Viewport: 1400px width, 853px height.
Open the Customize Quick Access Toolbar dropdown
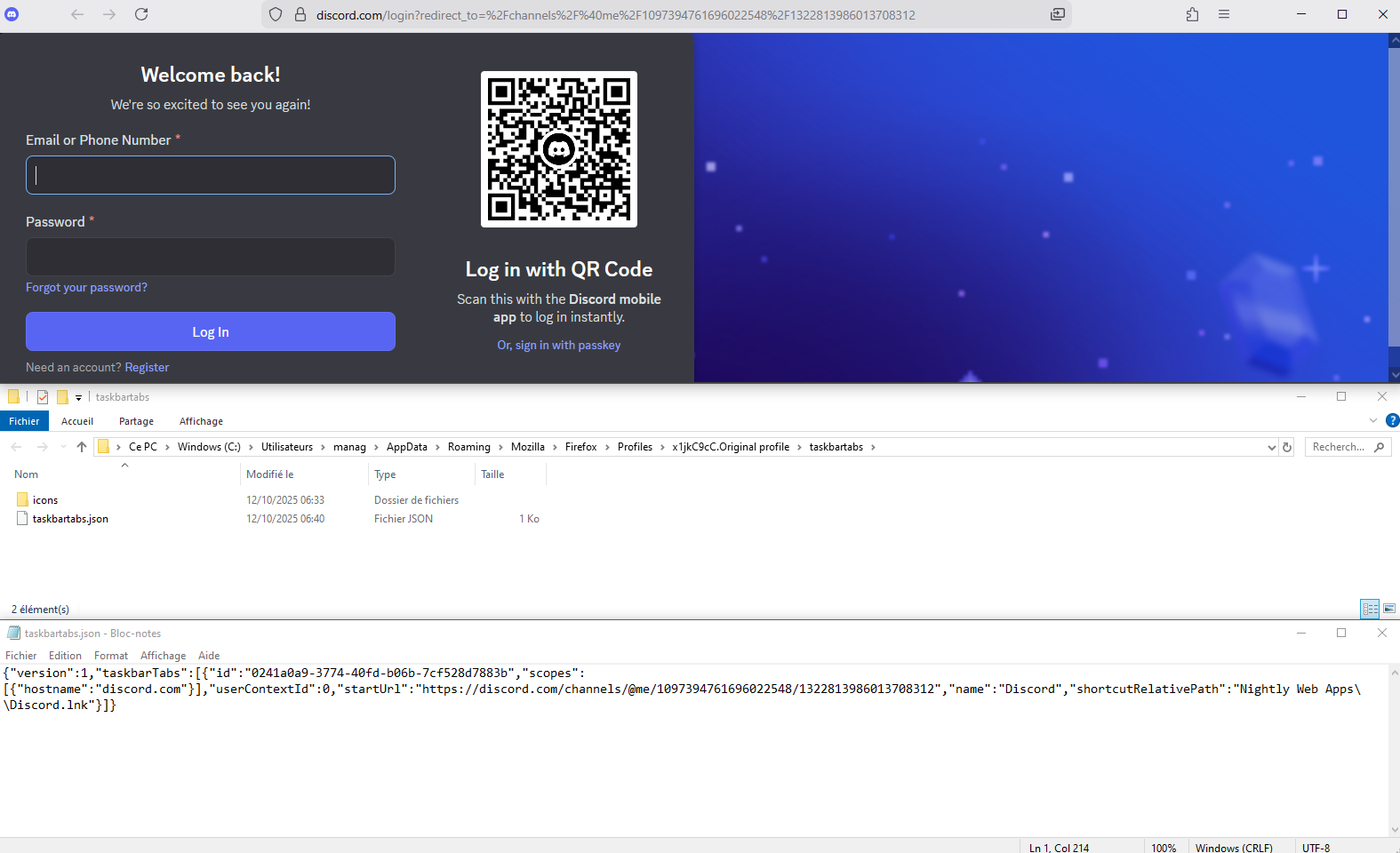tap(78, 397)
